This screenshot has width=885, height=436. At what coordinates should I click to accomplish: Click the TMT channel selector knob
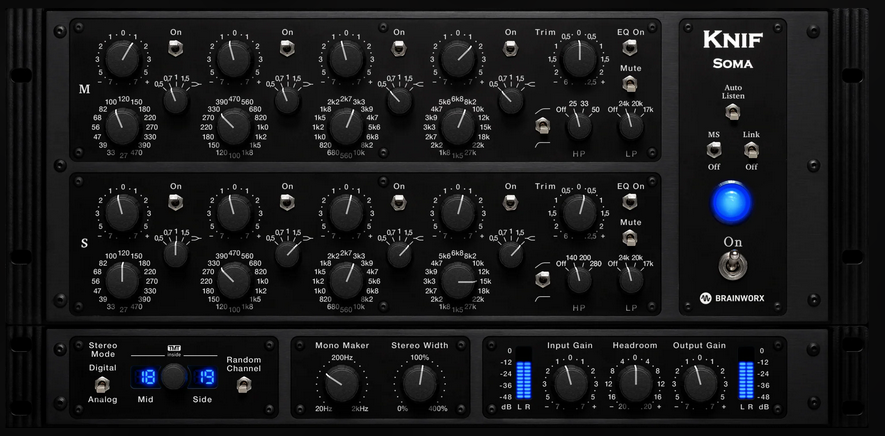click(174, 377)
